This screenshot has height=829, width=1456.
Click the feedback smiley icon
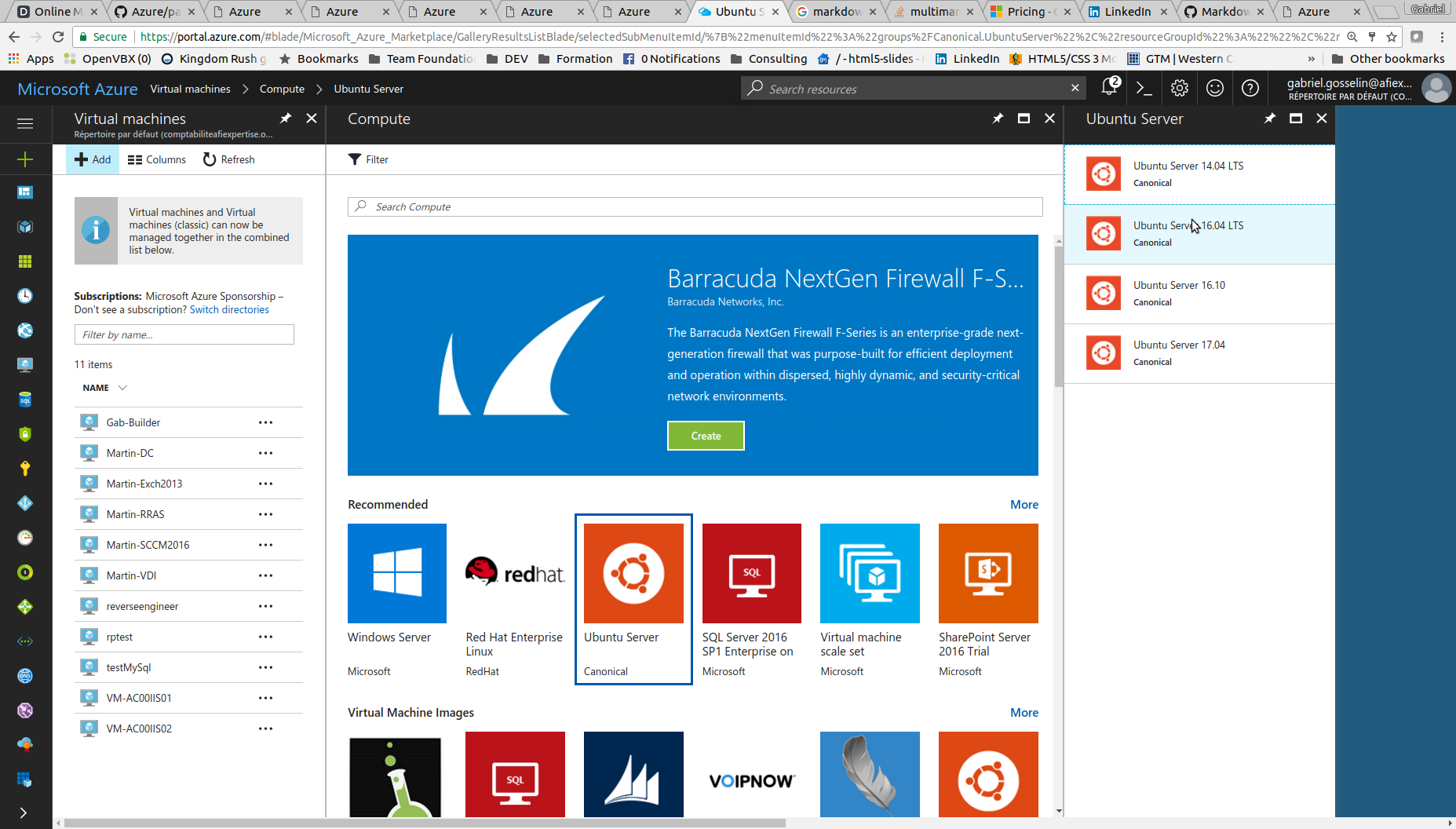[1215, 89]
